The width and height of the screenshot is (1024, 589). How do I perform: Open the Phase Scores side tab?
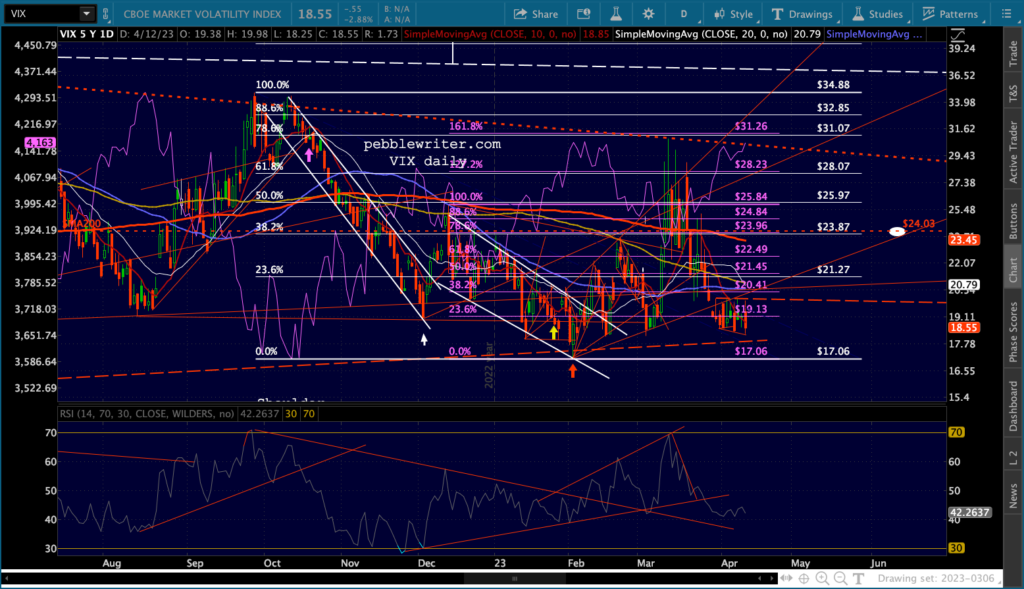(x=1013, y=332)
